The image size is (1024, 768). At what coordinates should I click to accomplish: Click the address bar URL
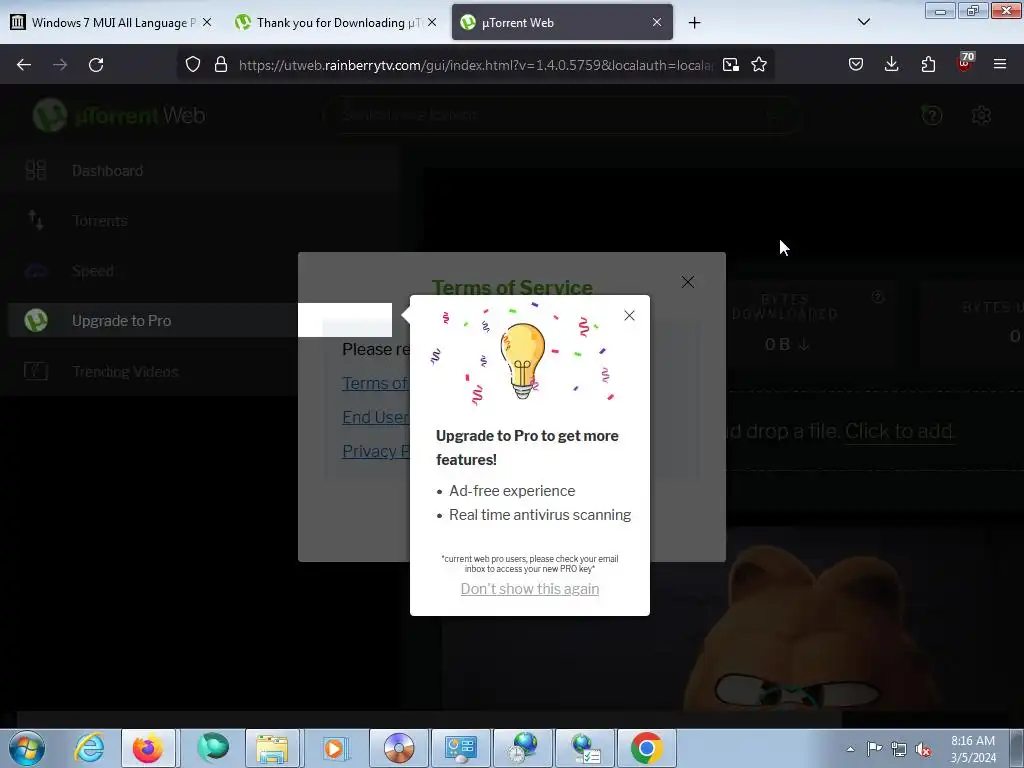(475, 65)
